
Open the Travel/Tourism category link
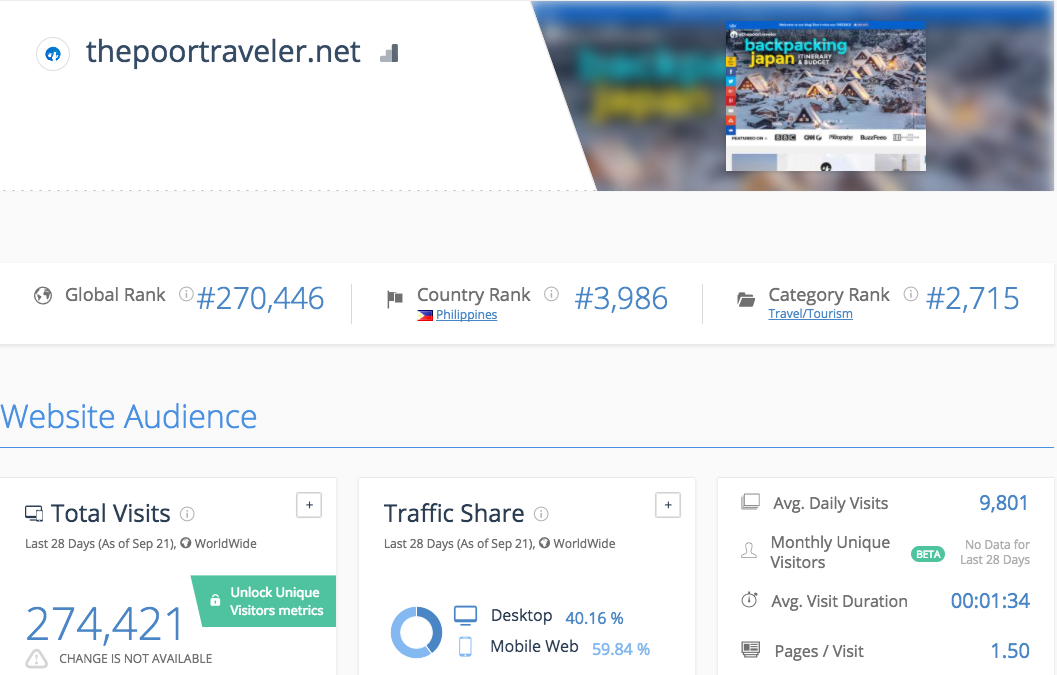(x=810, y=314)
